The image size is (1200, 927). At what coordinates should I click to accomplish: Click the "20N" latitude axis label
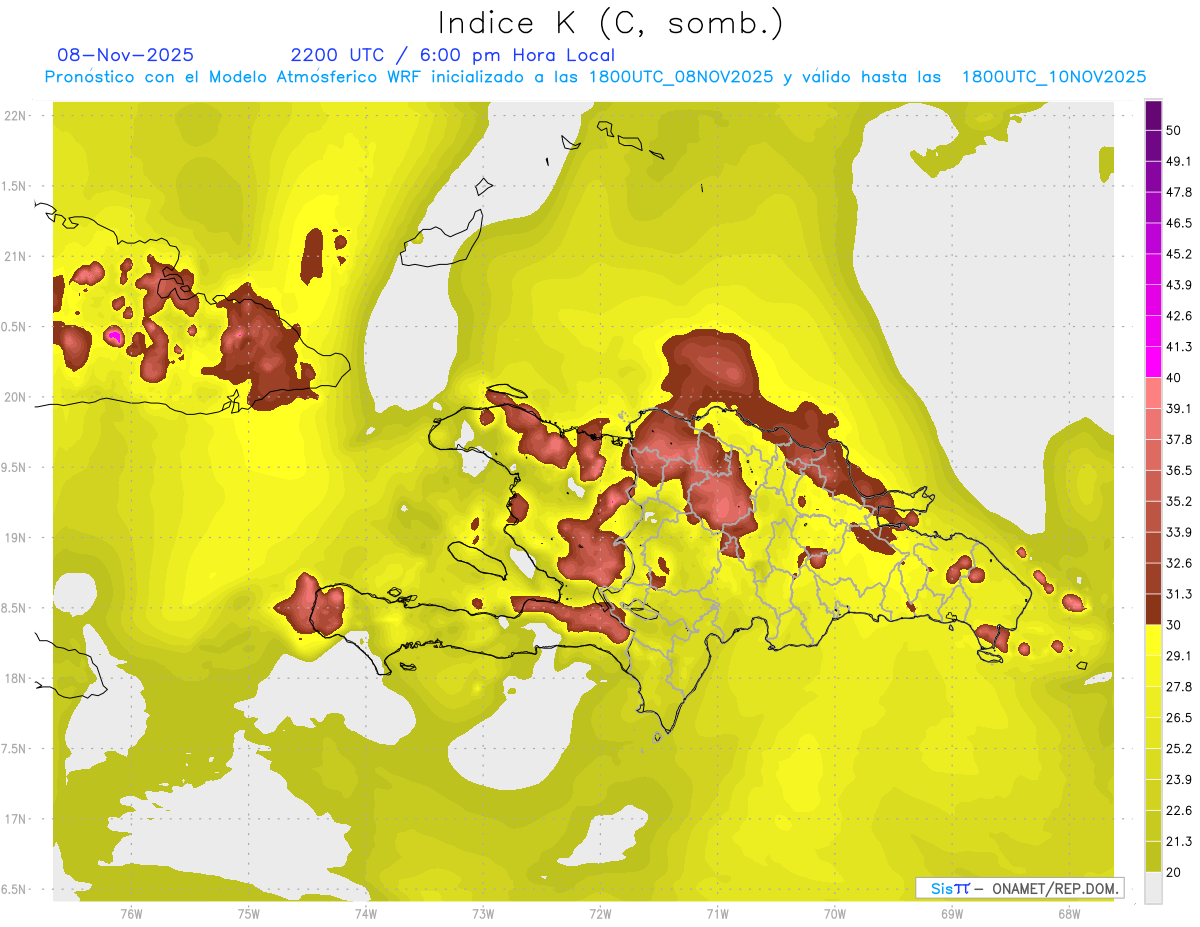(x=15, y=397)
